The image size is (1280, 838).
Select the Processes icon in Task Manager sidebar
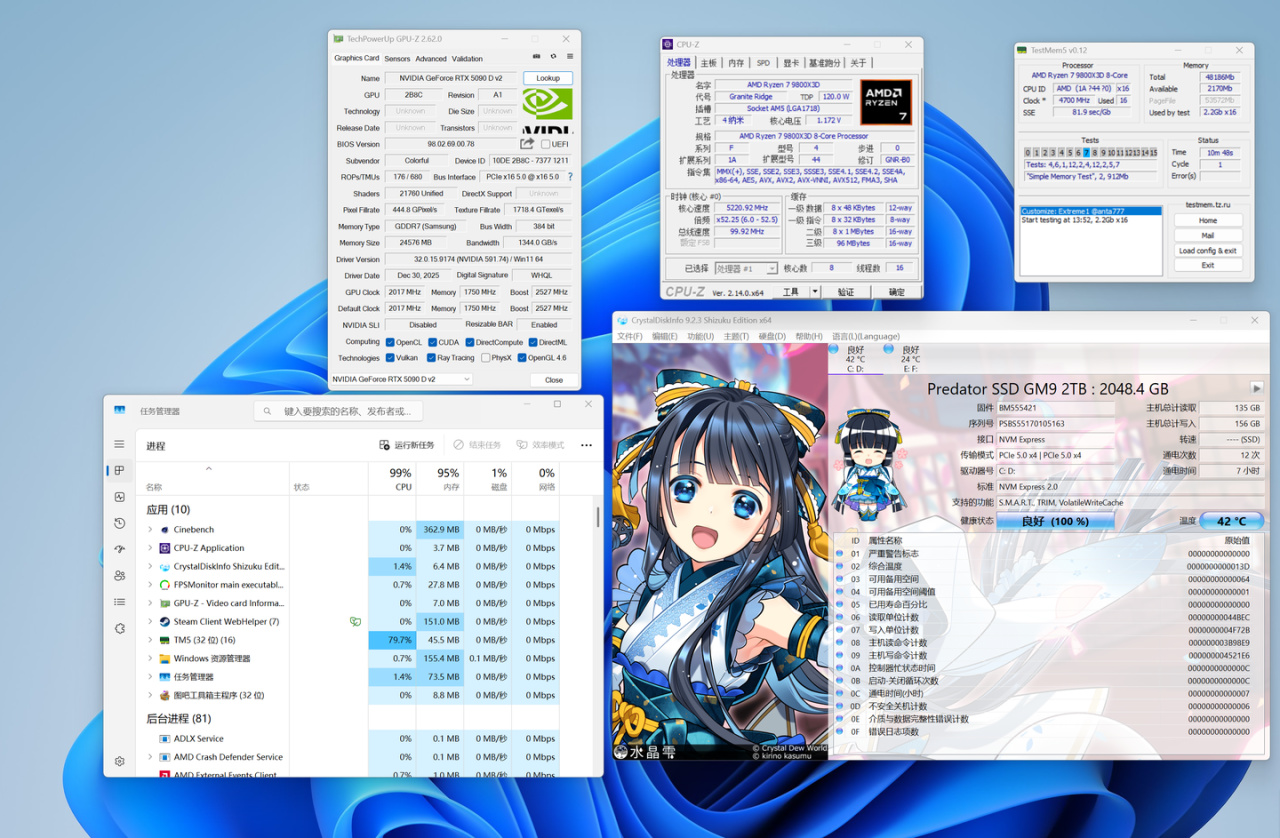pyautogui.click(x=120, y=471)
